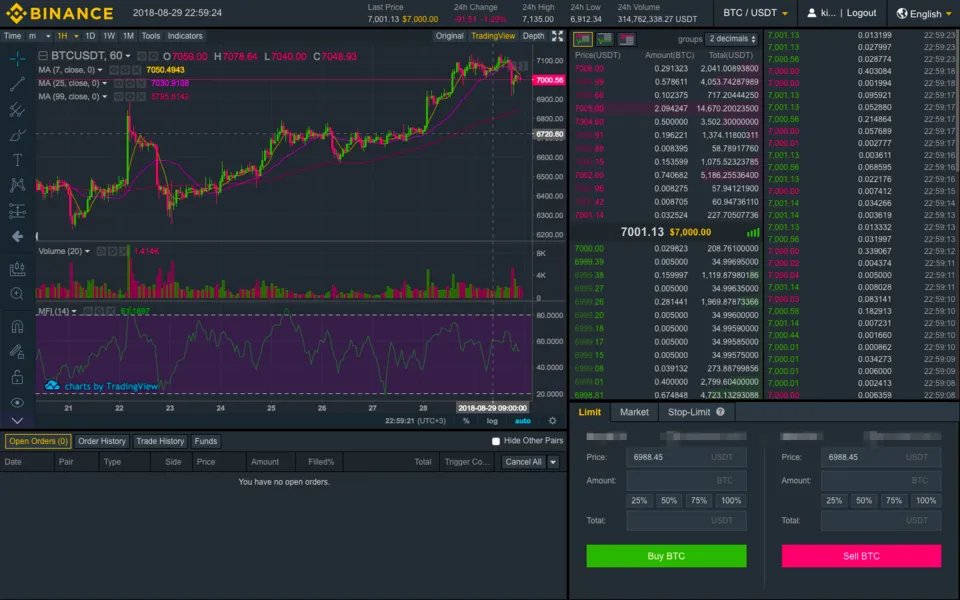Expand MA (7, close, 0) dropdown

coord(100,70)
